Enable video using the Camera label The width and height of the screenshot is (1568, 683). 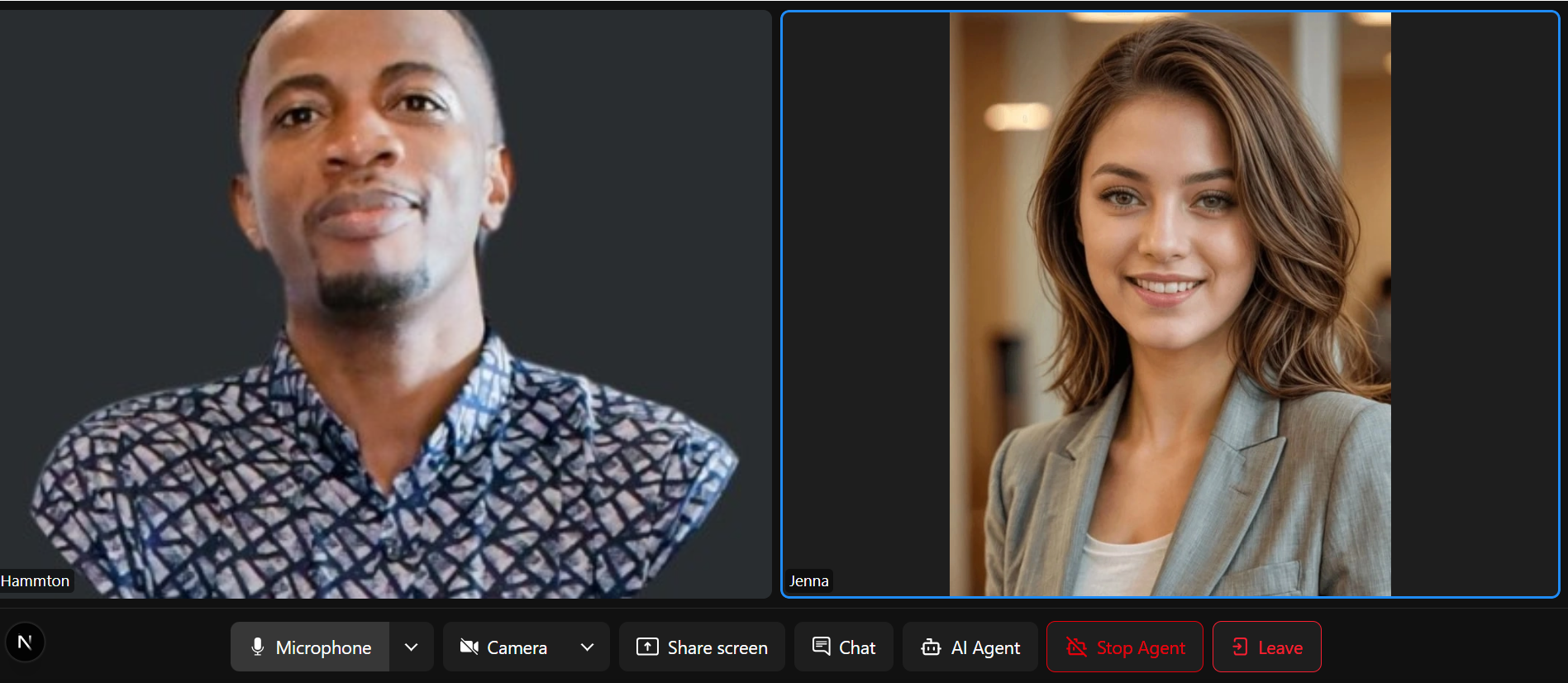tap(517, 647)
